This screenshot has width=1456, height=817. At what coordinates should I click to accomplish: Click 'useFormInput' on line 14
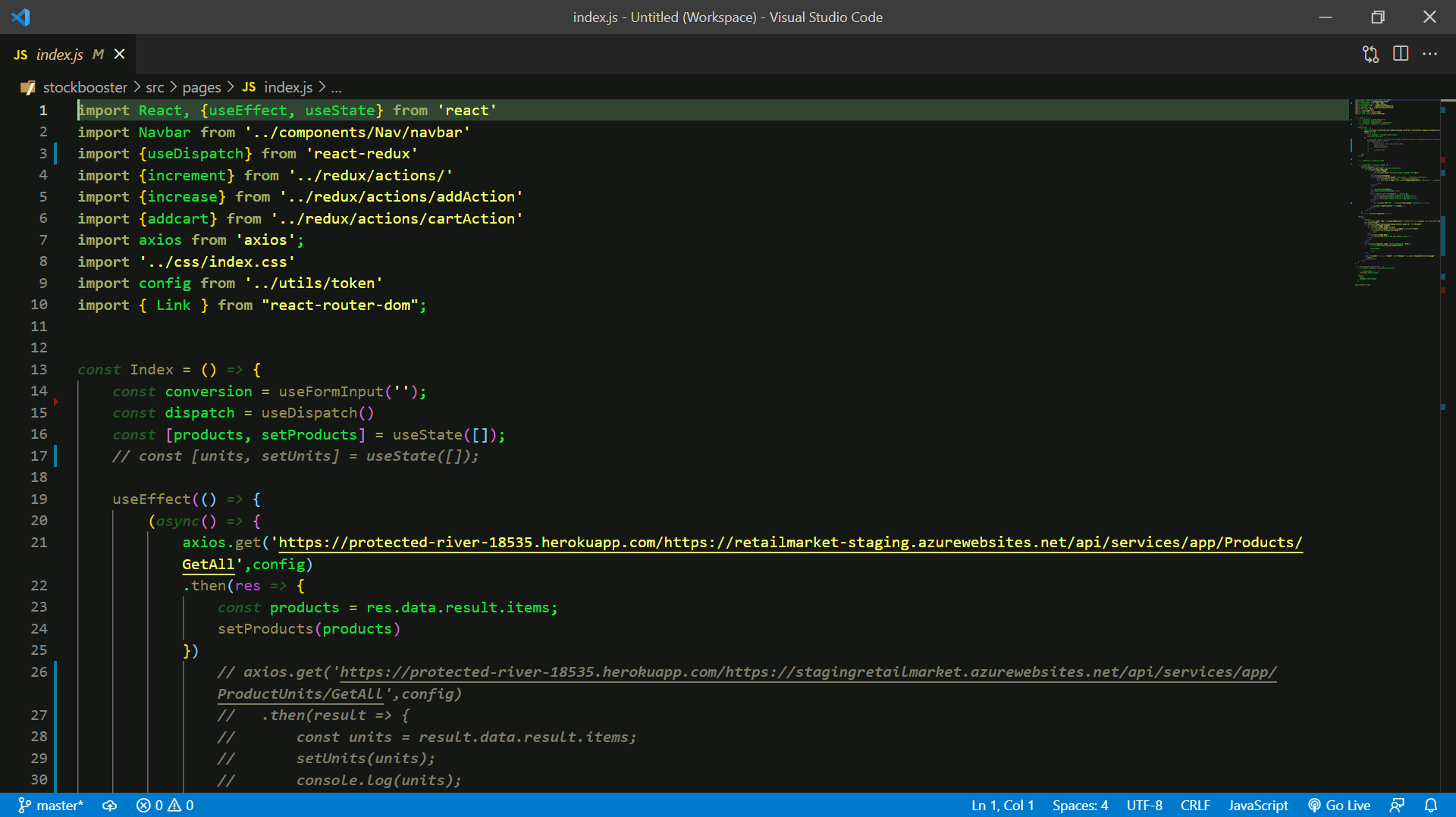331,391
